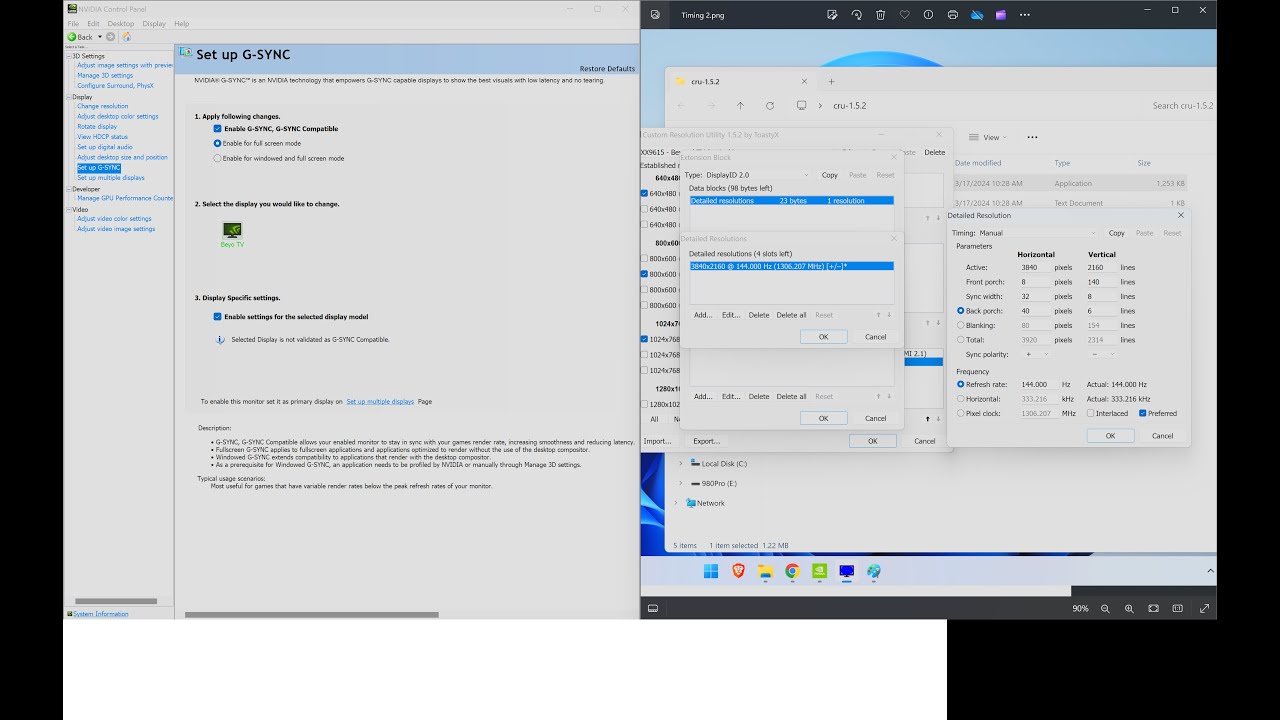Open the See more menu in Photos
This screenshot has height=720, width=1280.
coord(1025,15)
